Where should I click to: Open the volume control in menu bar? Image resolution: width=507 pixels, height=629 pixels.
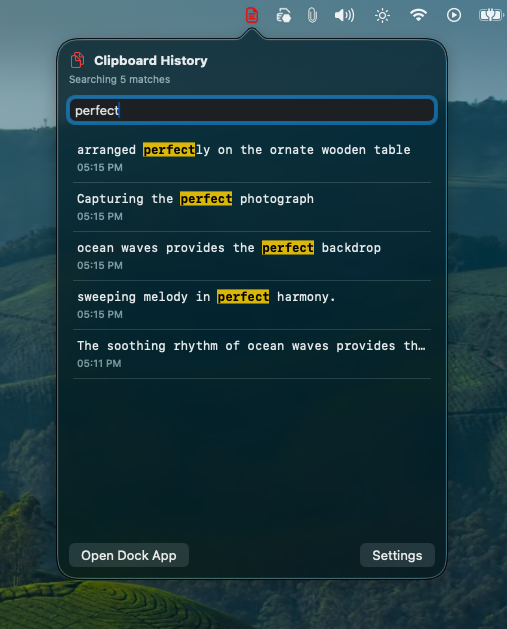pyautogui.click(x=345, y=16)
